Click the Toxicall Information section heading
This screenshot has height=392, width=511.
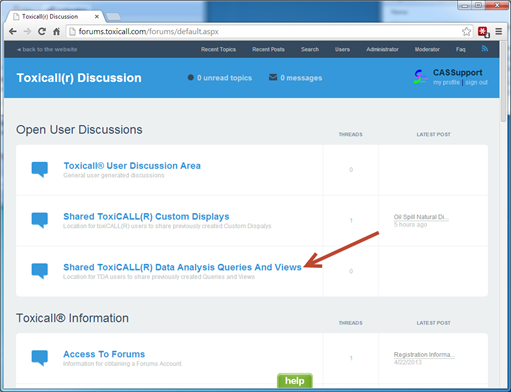click(x=72, y=318)
